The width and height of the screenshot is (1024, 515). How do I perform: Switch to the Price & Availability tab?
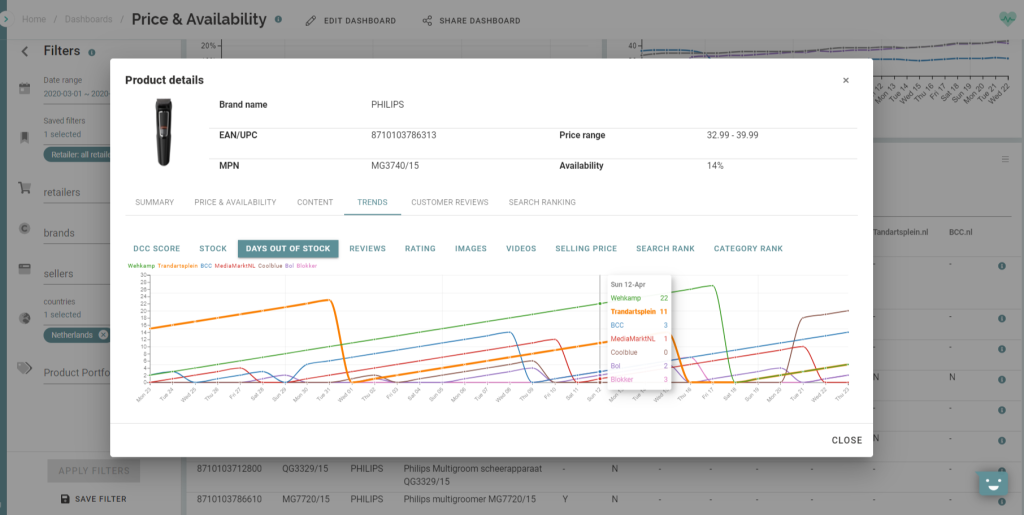tap(235, 202)
